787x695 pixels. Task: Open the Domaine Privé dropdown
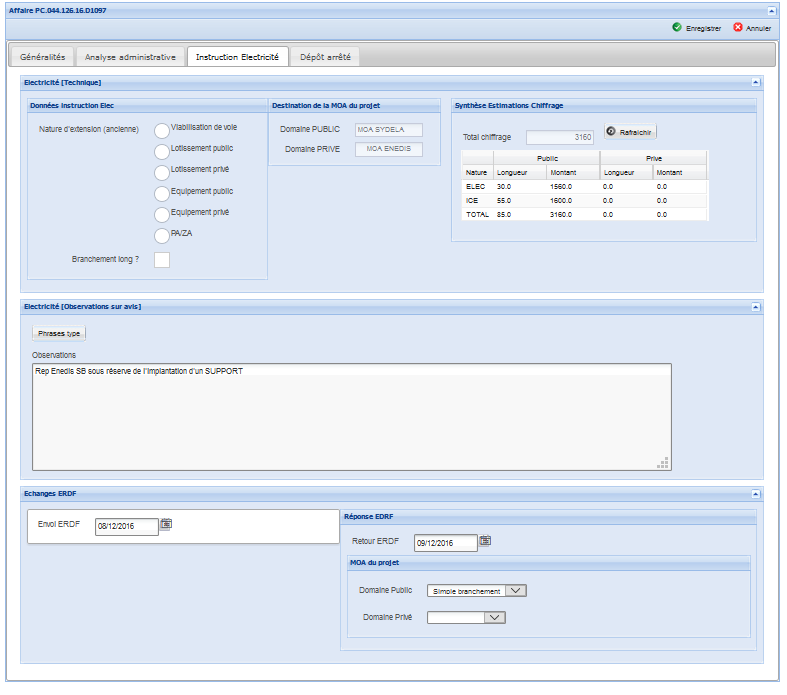[466, 617]
